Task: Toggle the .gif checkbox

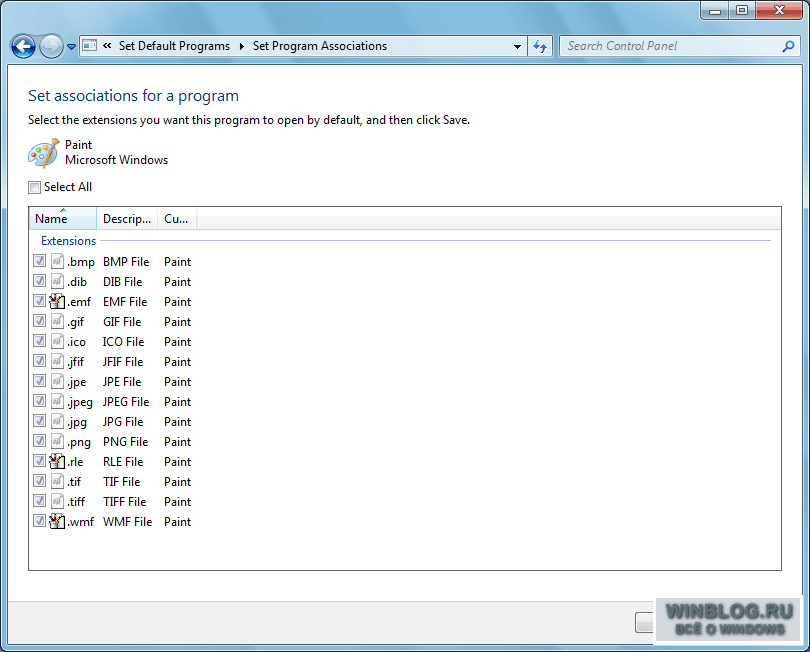Action: click(39, 321)
